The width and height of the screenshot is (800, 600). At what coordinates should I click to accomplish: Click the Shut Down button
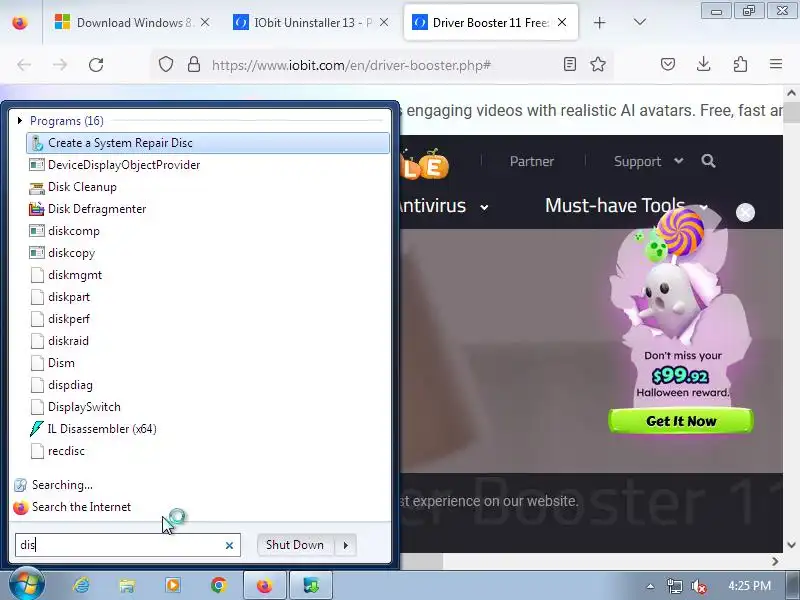[295, 545]
